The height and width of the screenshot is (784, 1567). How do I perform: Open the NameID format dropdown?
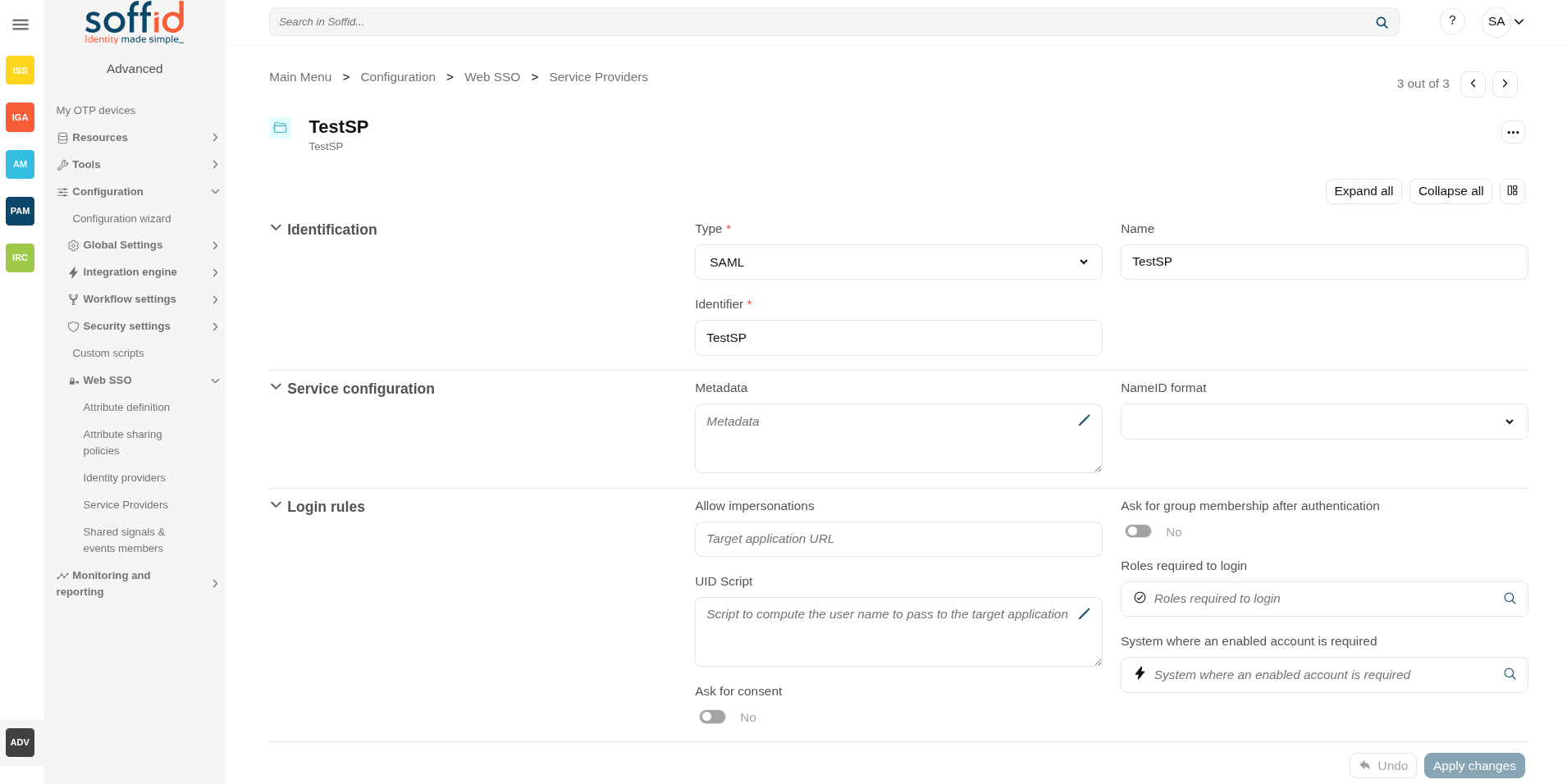[1324, 422]
